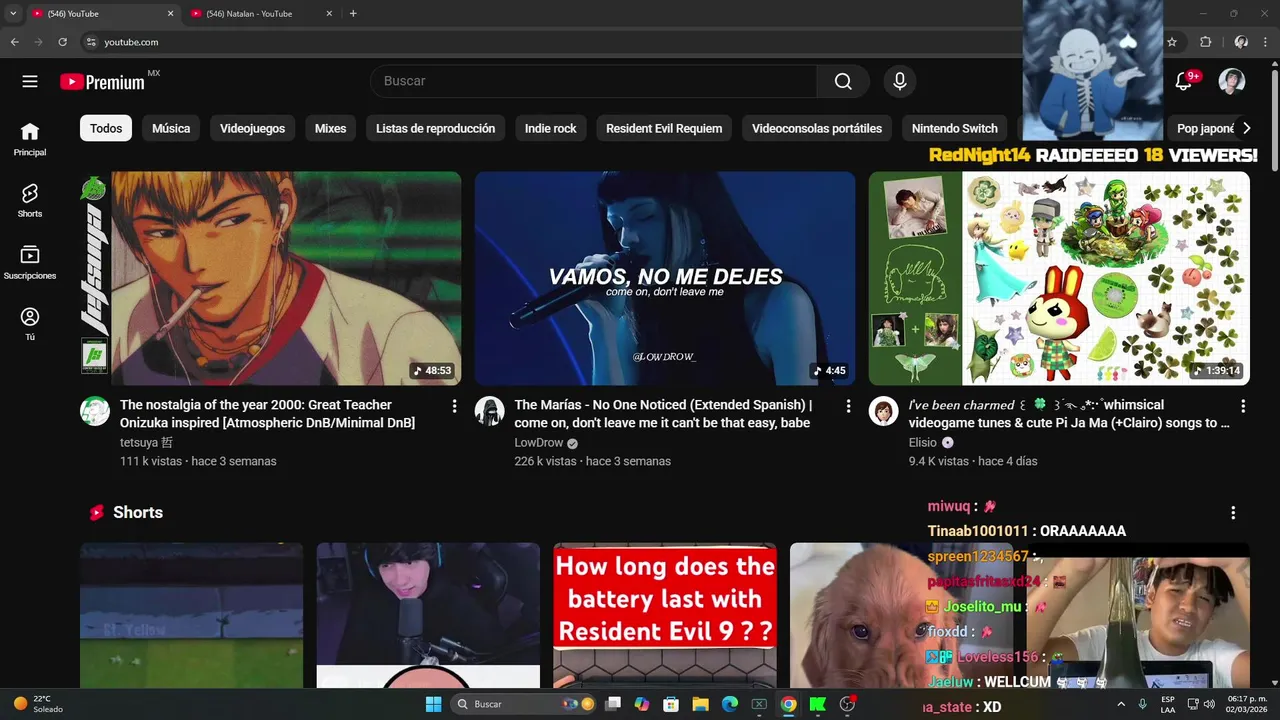The height and width of the screenshot is (720, 1280).
Task: Select the Música filter chip
Action: pos(171,128)
